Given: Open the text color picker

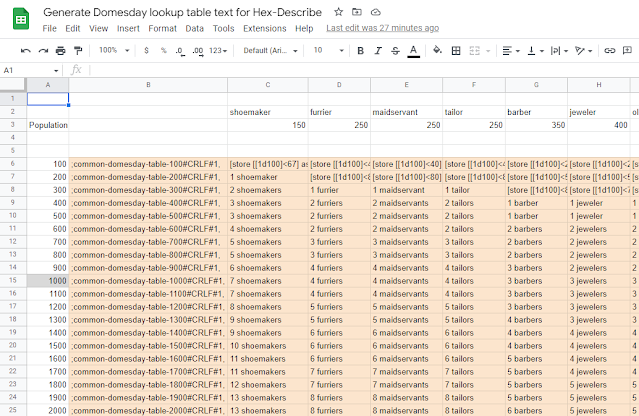Looking at the screenshot, I should [413, 51].
